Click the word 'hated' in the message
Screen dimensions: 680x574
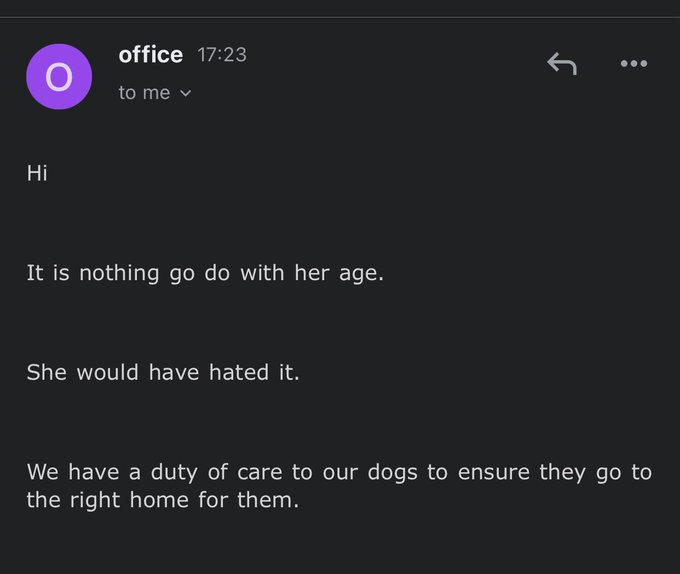coord(239,373)
